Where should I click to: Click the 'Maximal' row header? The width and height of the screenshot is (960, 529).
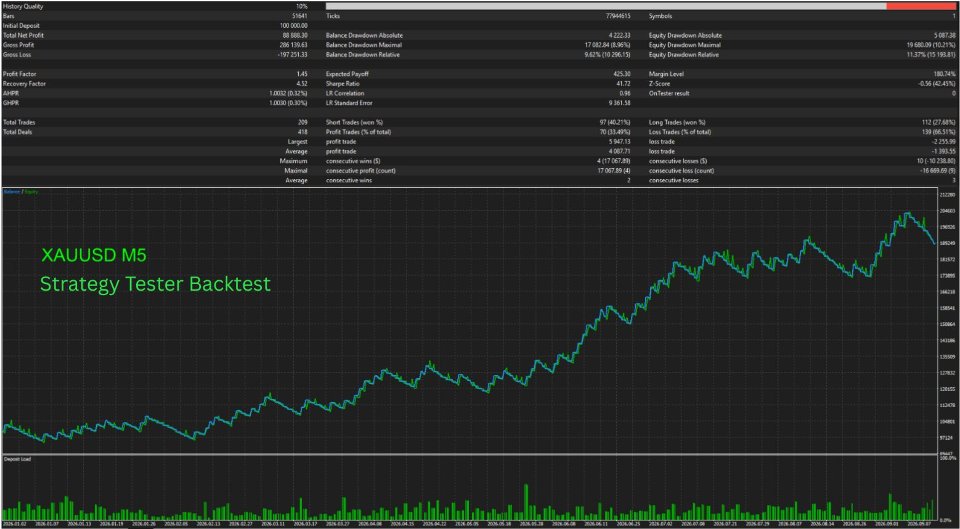point(298,171)
